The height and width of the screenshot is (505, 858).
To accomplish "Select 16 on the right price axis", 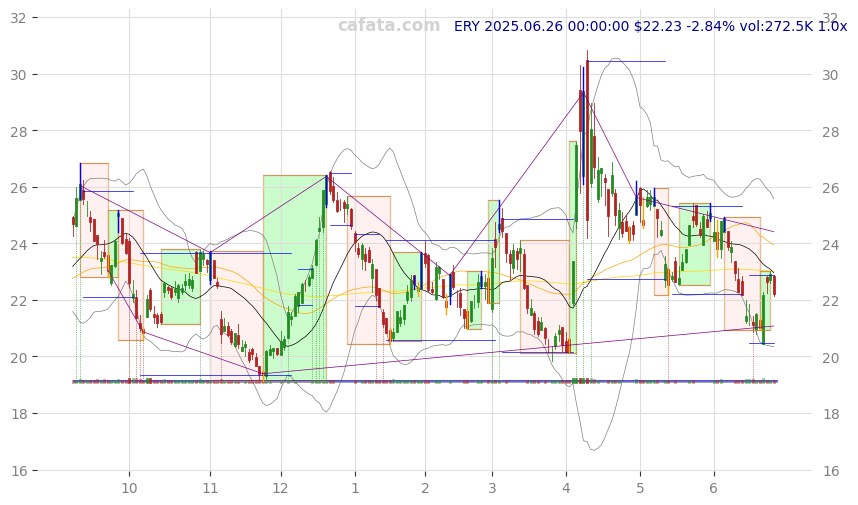I will point(830,471).
